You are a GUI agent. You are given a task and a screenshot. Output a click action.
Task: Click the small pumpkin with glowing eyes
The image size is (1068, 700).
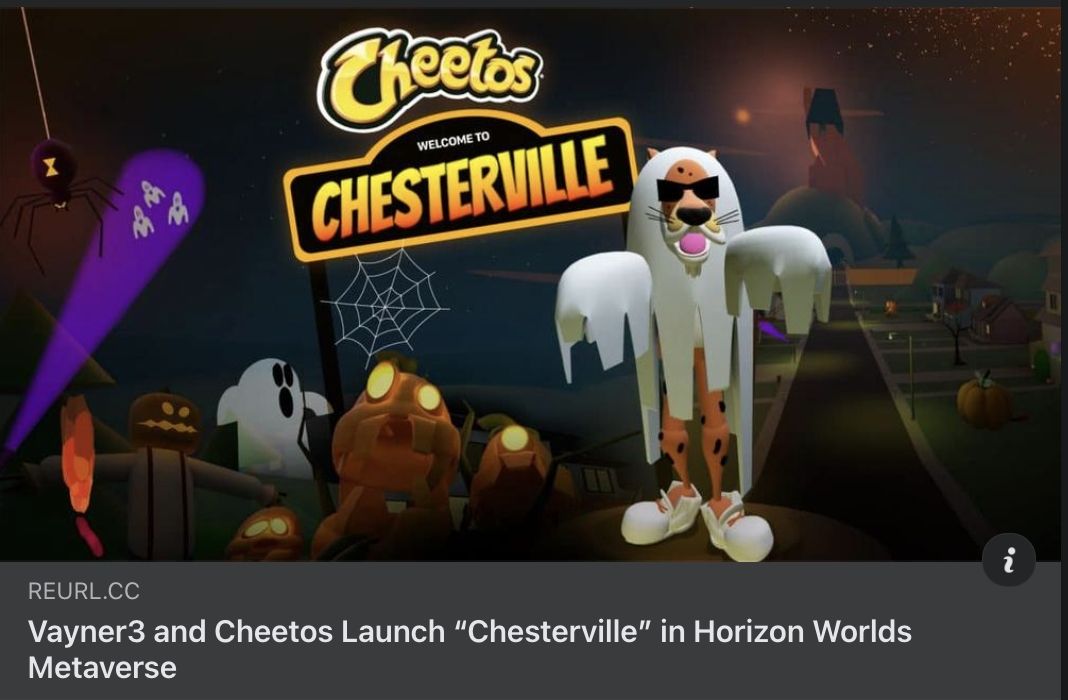coord(266,533)
